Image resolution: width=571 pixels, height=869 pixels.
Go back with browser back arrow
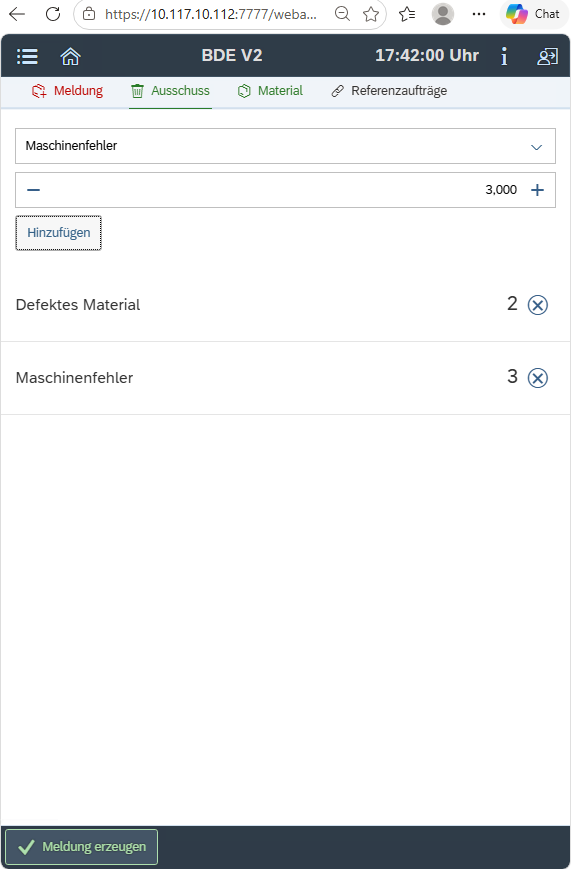point(17,14)
